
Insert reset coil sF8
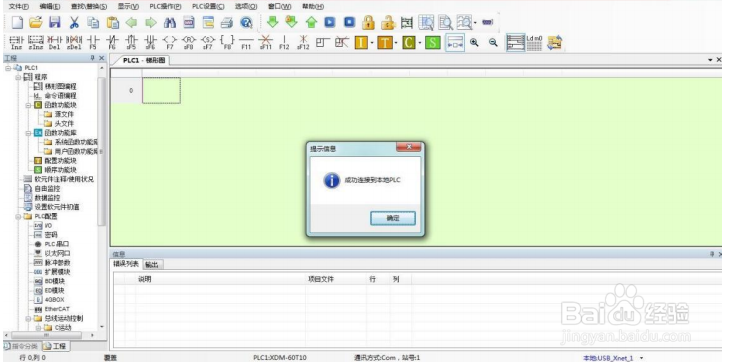coord(189,43)
